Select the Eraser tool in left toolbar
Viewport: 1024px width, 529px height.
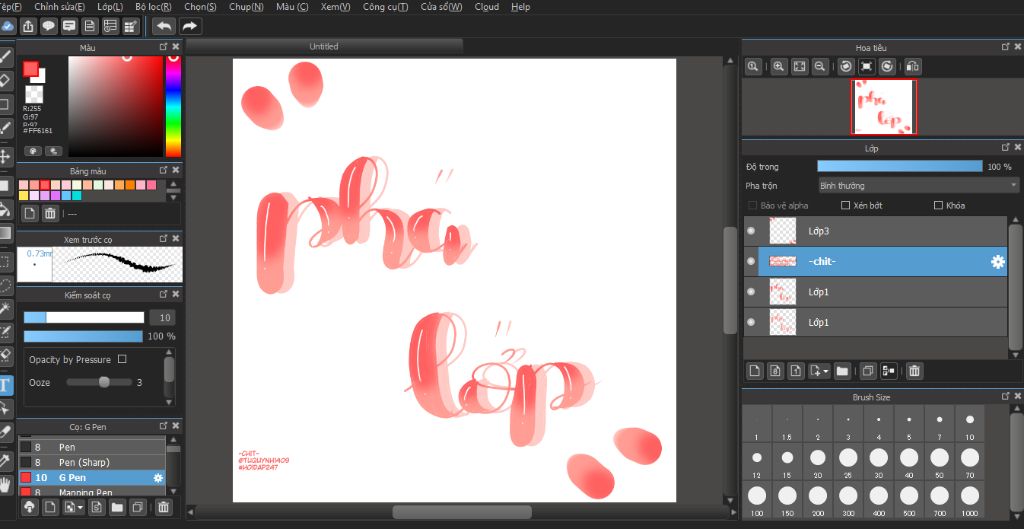(5, 81)
